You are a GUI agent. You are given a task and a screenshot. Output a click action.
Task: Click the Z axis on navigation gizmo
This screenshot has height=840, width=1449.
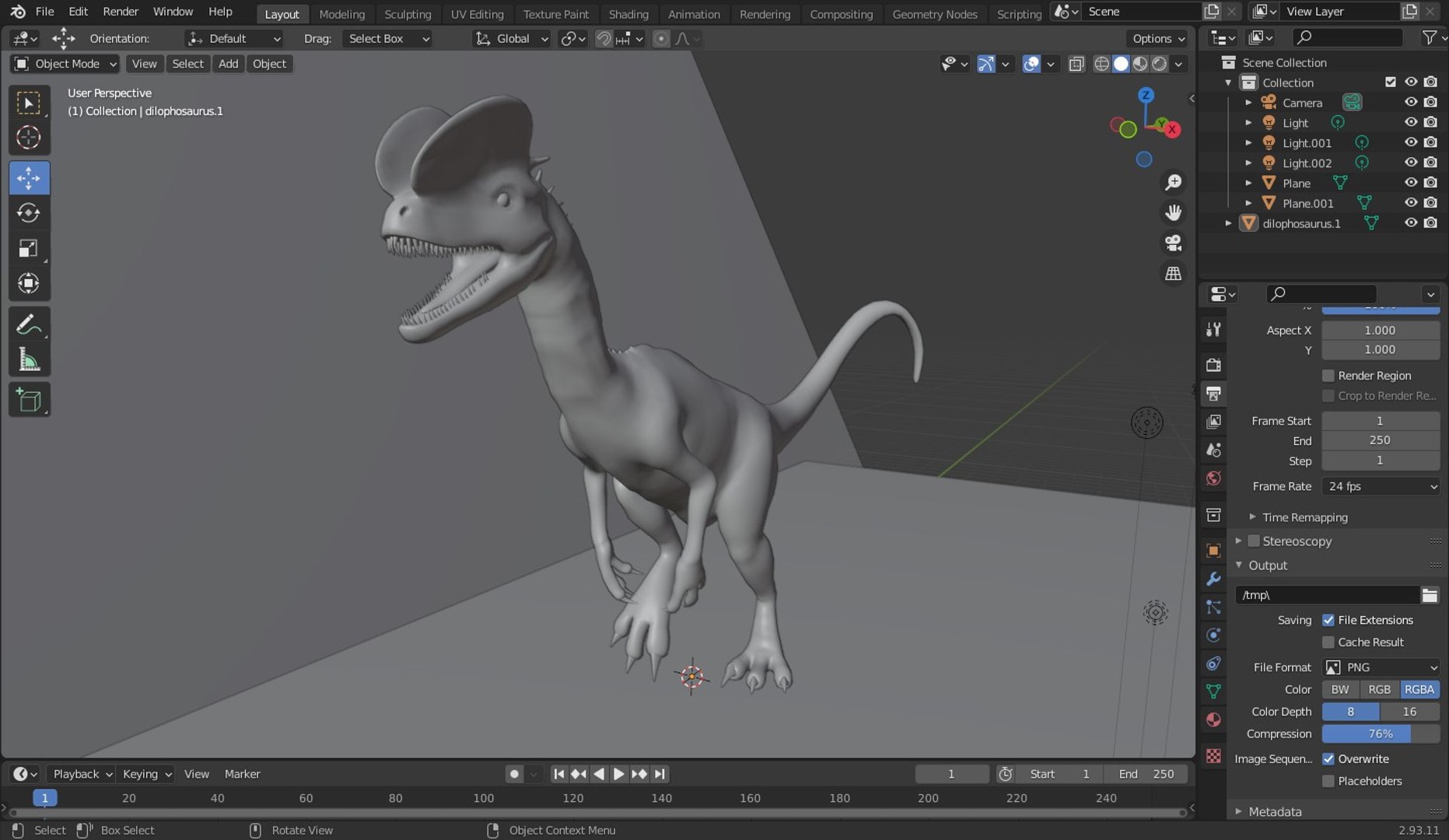1146,95
